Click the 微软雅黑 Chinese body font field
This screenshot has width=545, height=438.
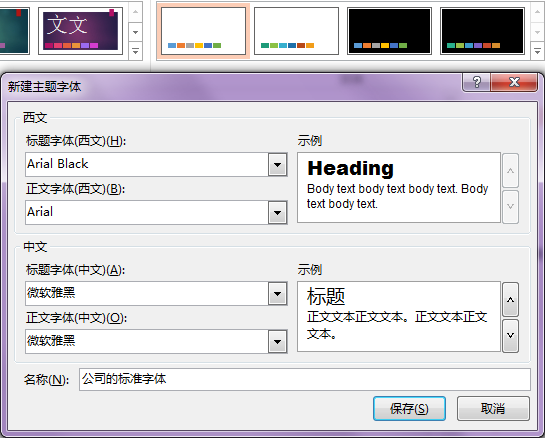click(147, 341)
